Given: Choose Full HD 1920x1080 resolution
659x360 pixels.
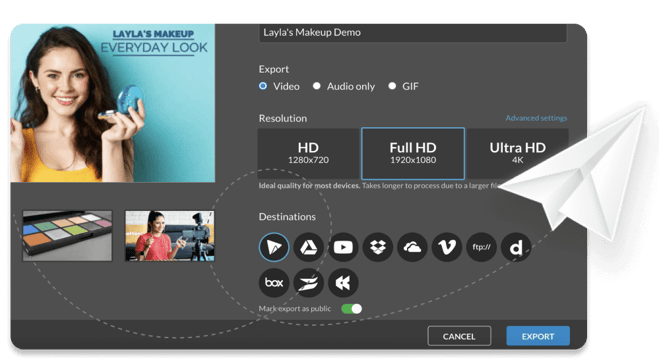Looking at the screenshot, I should tap(413, 153).
